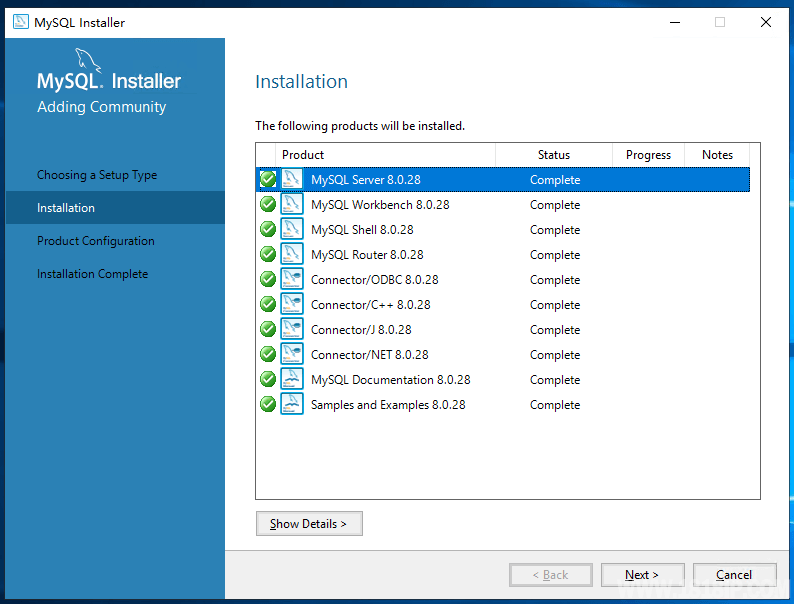Viewport: 794px width, 604px height.
Task: Click the MySQL Documentation 8.0.28 product icon
Action: (292, 379)
